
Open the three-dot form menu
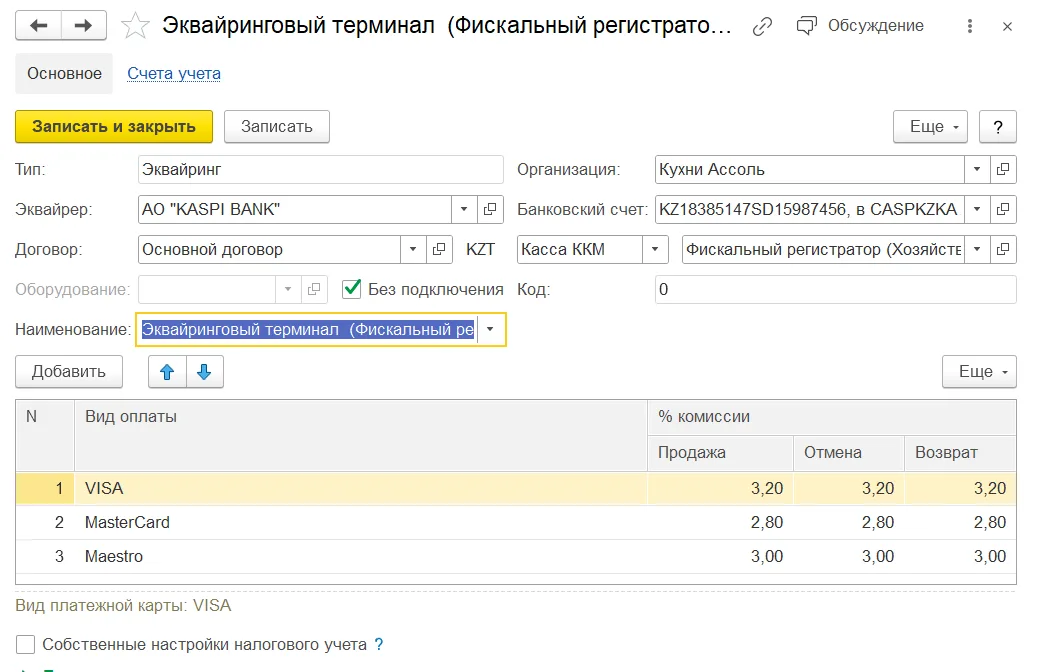tap(970, 26)
